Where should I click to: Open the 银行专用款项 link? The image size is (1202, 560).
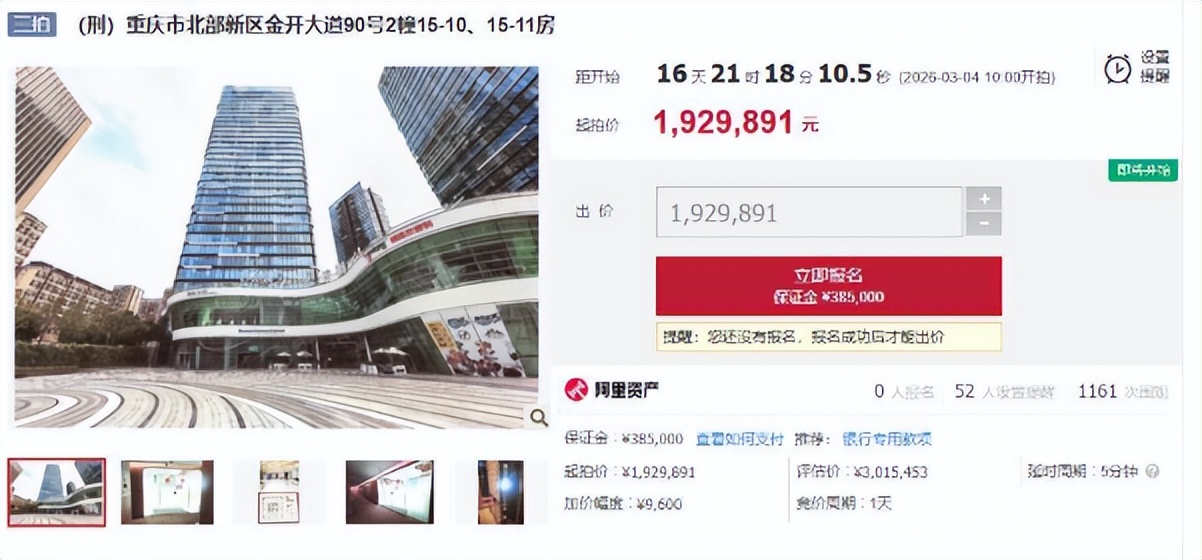pyautogui.click(x=887, y=439)
